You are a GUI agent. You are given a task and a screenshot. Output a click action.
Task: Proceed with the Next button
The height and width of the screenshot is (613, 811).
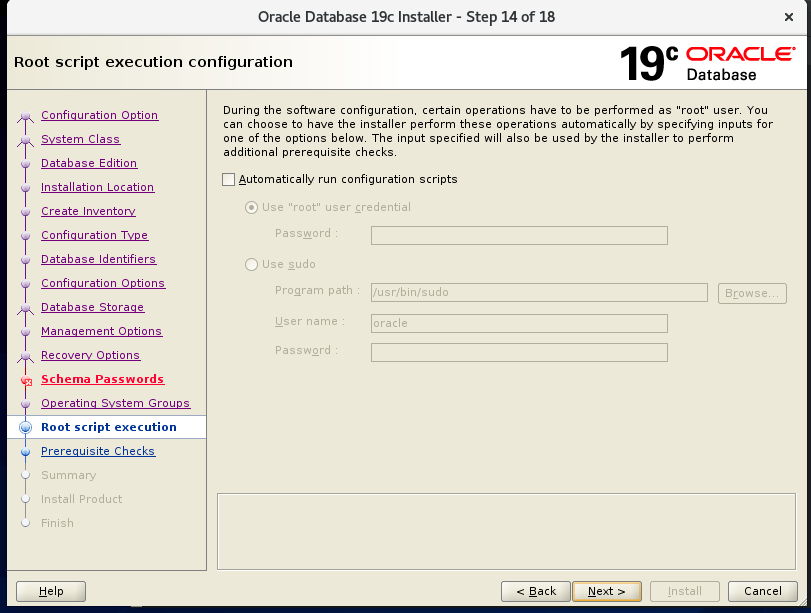[607, 591]
